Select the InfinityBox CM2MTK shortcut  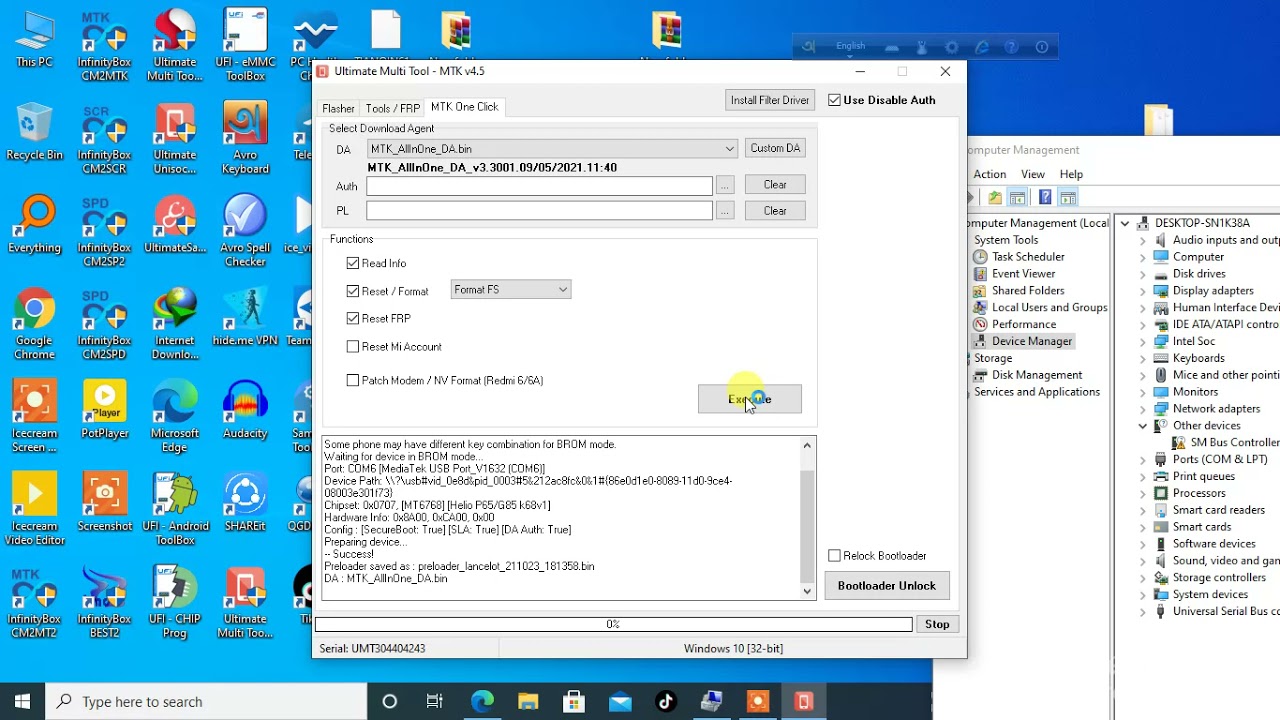pyautogui.click(x=104, y=47)
